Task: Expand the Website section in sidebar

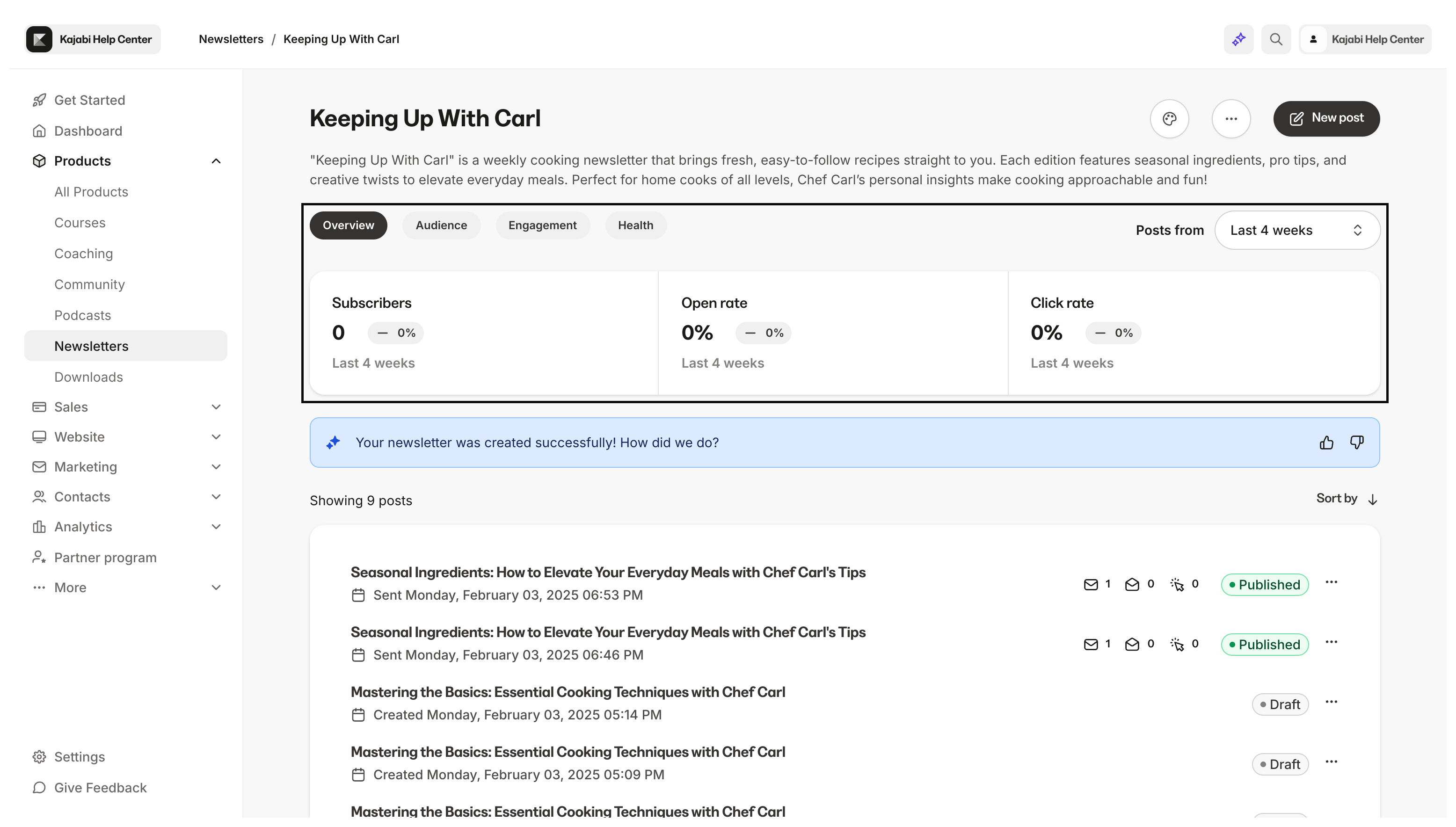Action: pyautogui.click(x=216, y=436)
